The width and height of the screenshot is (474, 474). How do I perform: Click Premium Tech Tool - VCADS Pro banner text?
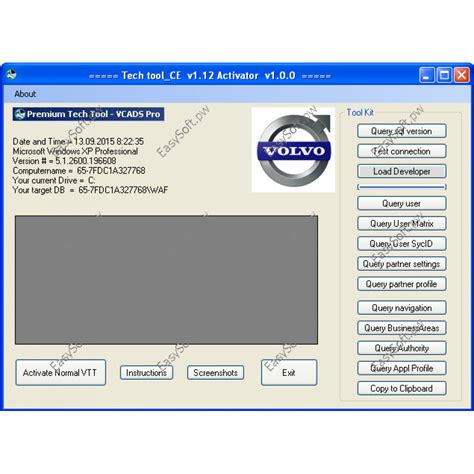94,114
